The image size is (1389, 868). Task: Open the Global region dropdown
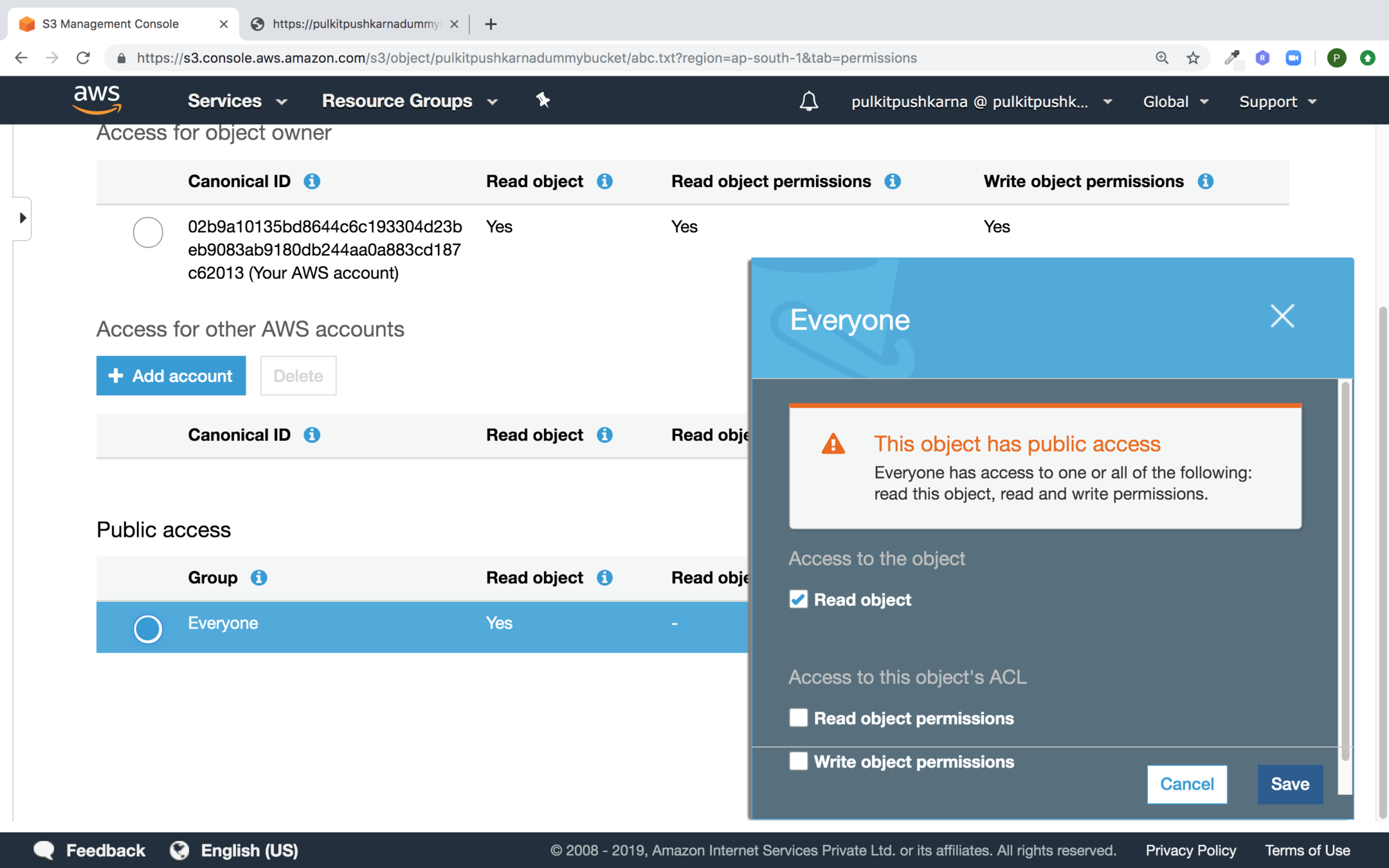(1175, 102)
